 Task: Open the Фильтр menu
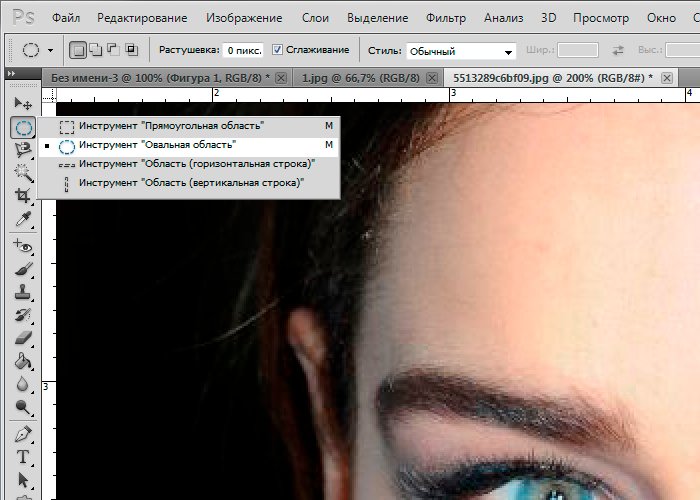(x=445, y=18)
